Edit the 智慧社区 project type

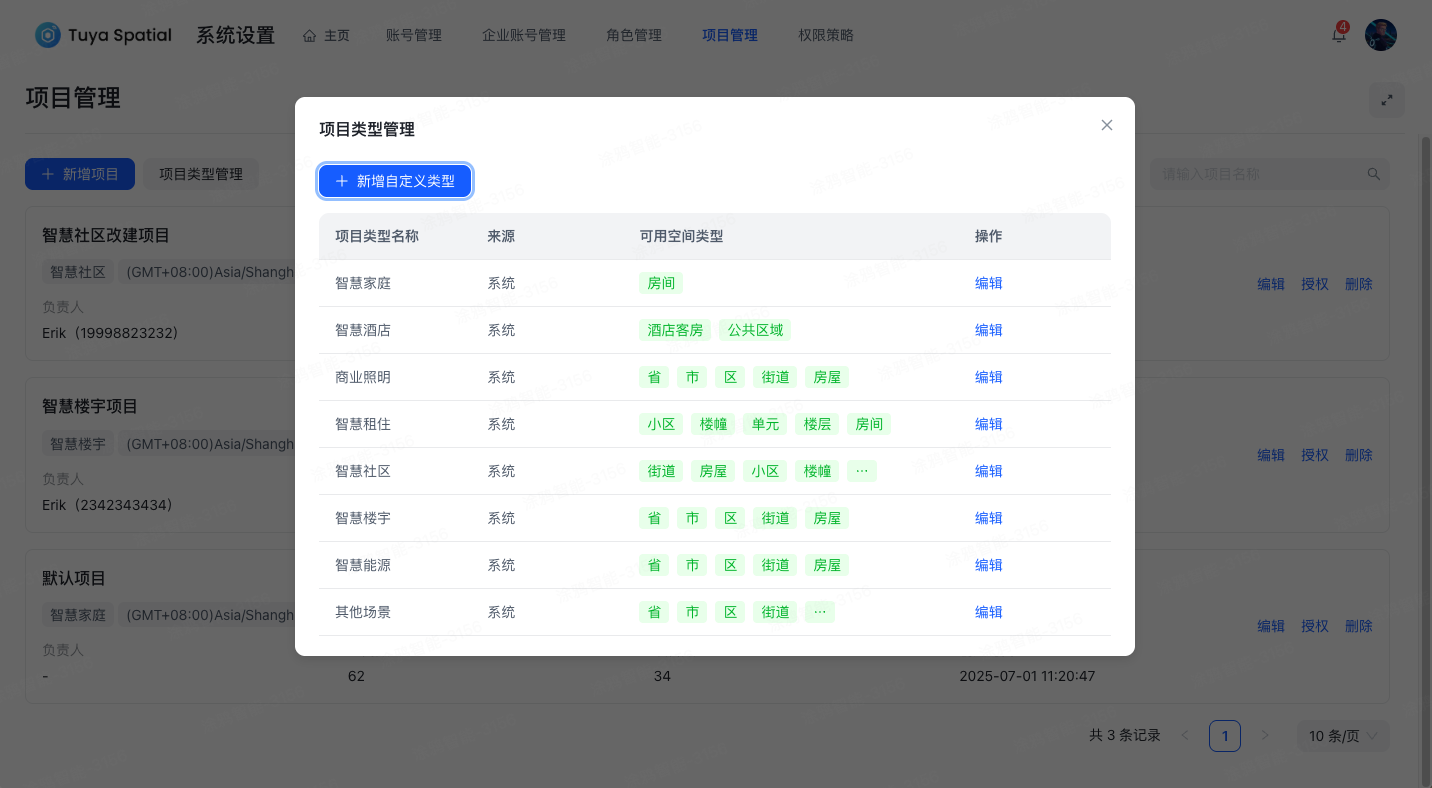(989, 471)
